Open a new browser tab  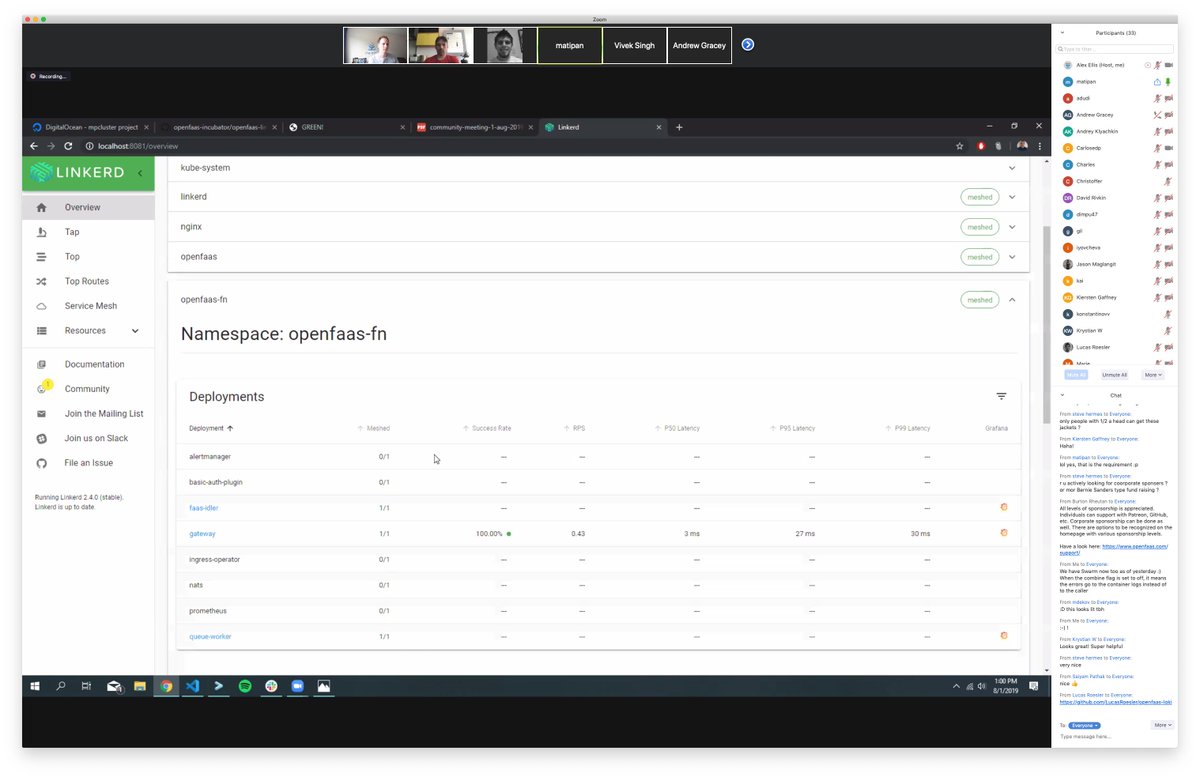679,127
